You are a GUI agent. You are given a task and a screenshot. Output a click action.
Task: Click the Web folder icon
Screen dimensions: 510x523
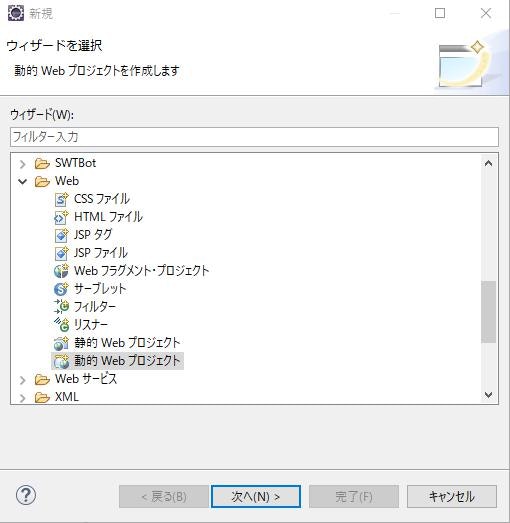[x=42, y=181]
